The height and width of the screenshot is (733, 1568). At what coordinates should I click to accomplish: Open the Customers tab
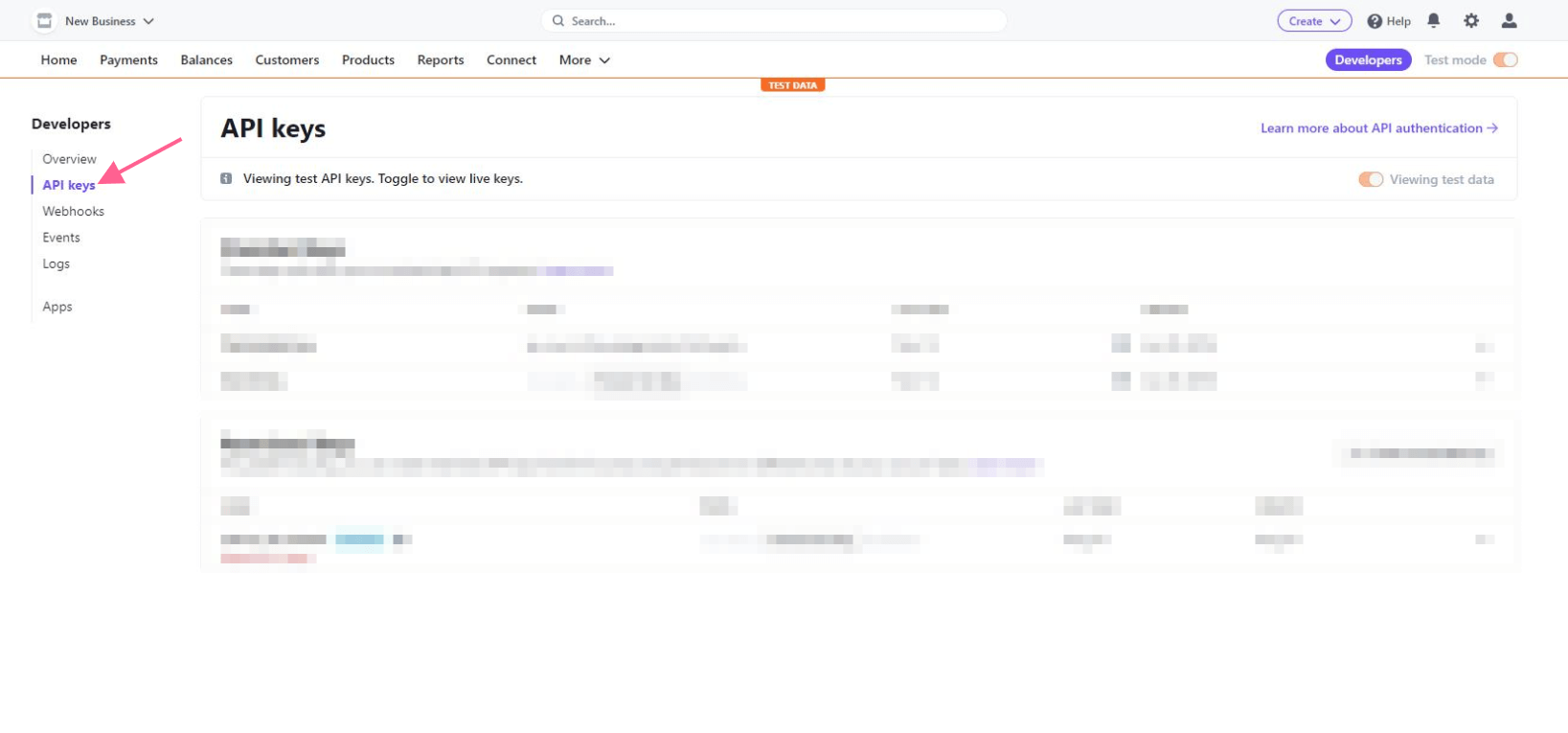click(x=286, y=59)
